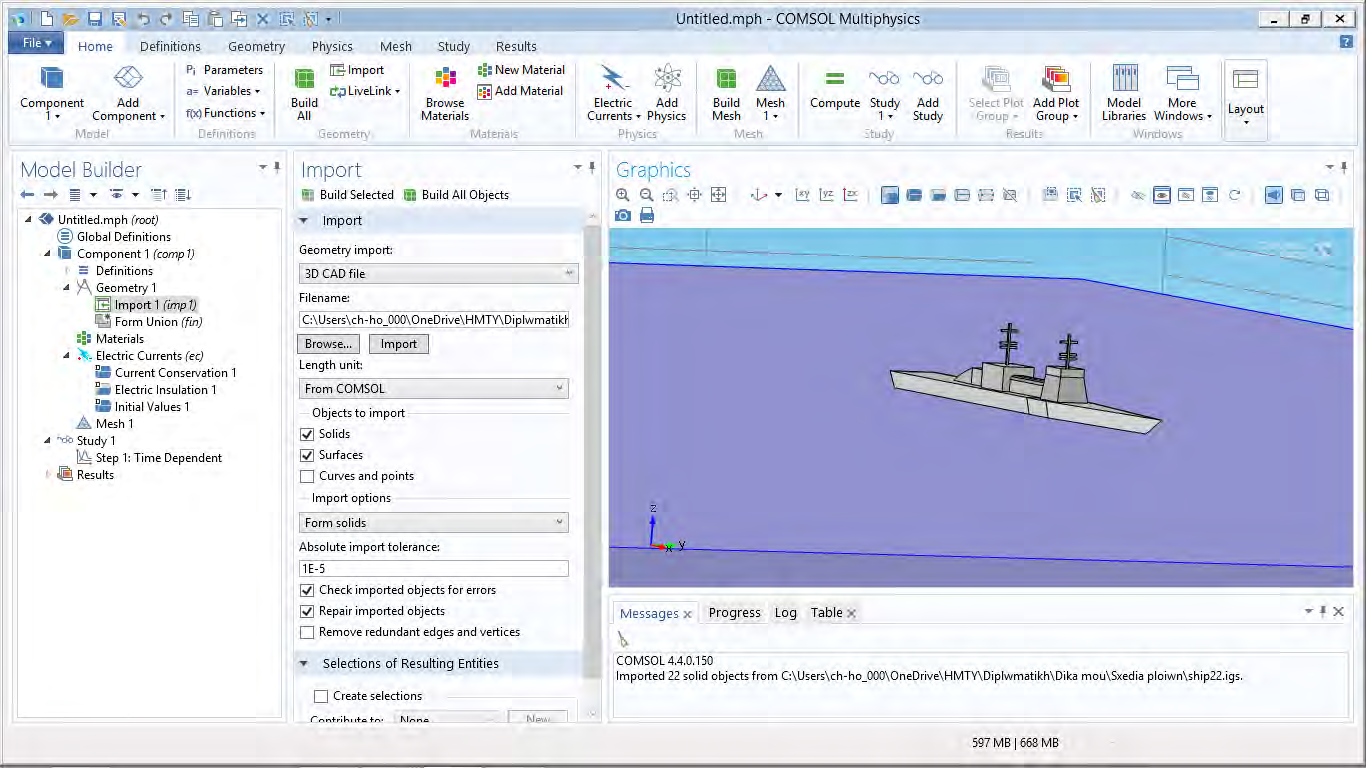Image resolution: width=1366 pixels, height=768 pixels.
Task: Open the Form solids dropdown
Action: pyautogui.click(x=434, y=522)
